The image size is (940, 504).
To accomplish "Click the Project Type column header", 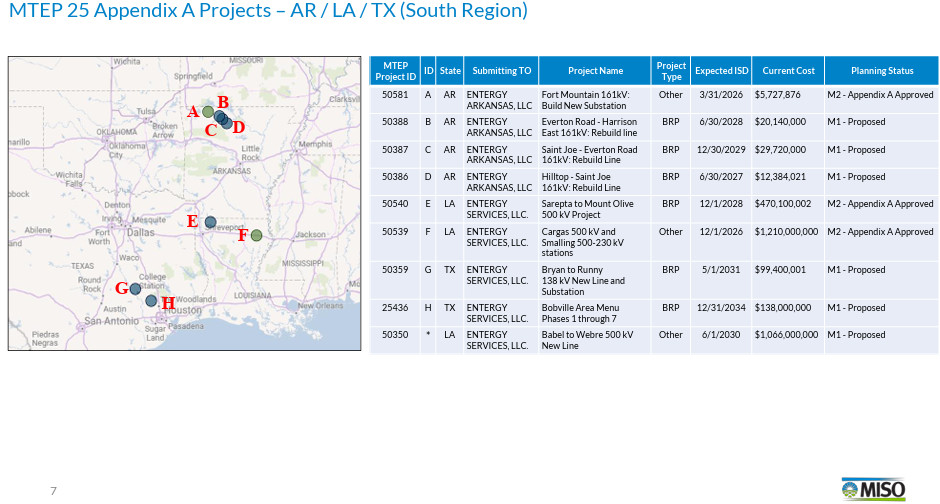I will pyautogui.click(x=671, y=71).
